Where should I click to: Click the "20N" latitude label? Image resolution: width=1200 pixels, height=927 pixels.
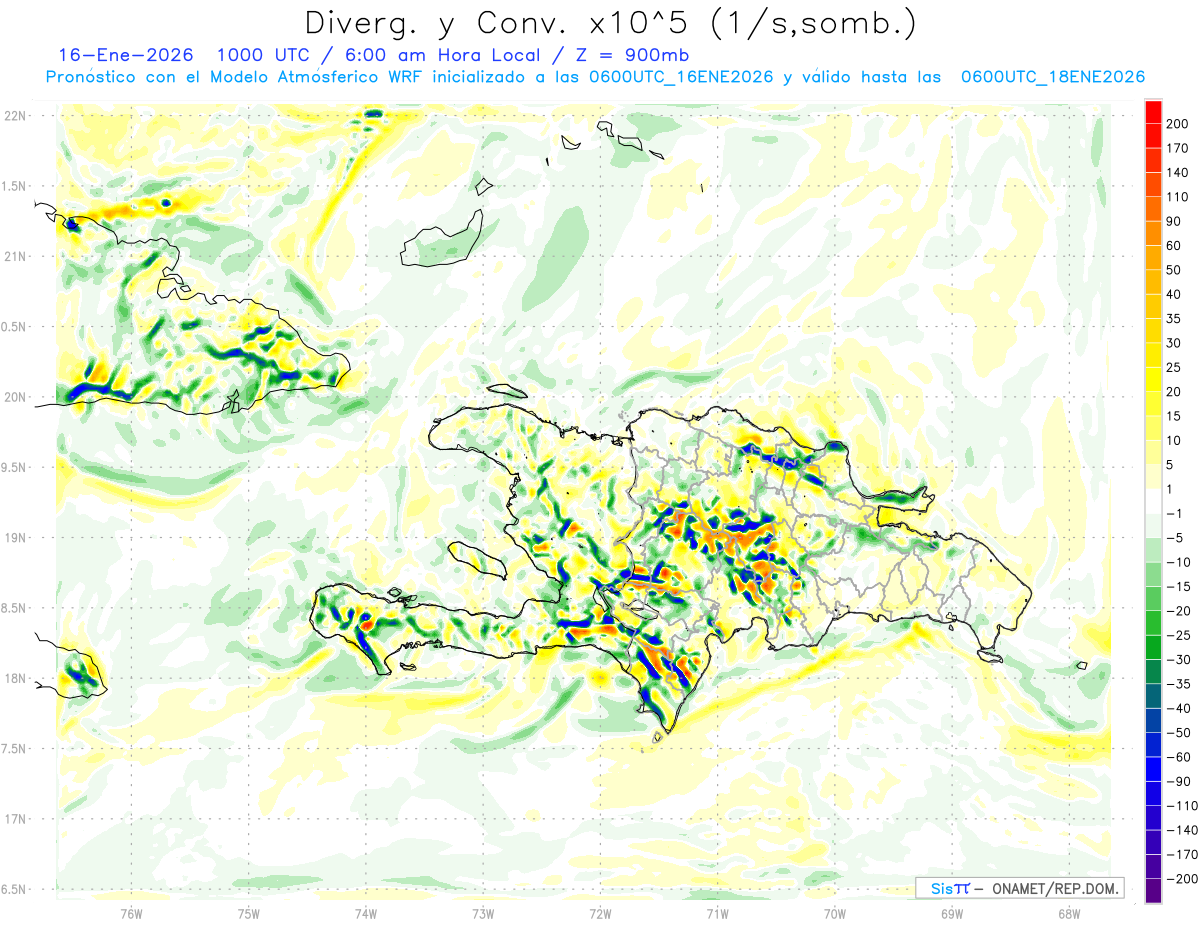[x=17, y=397]
